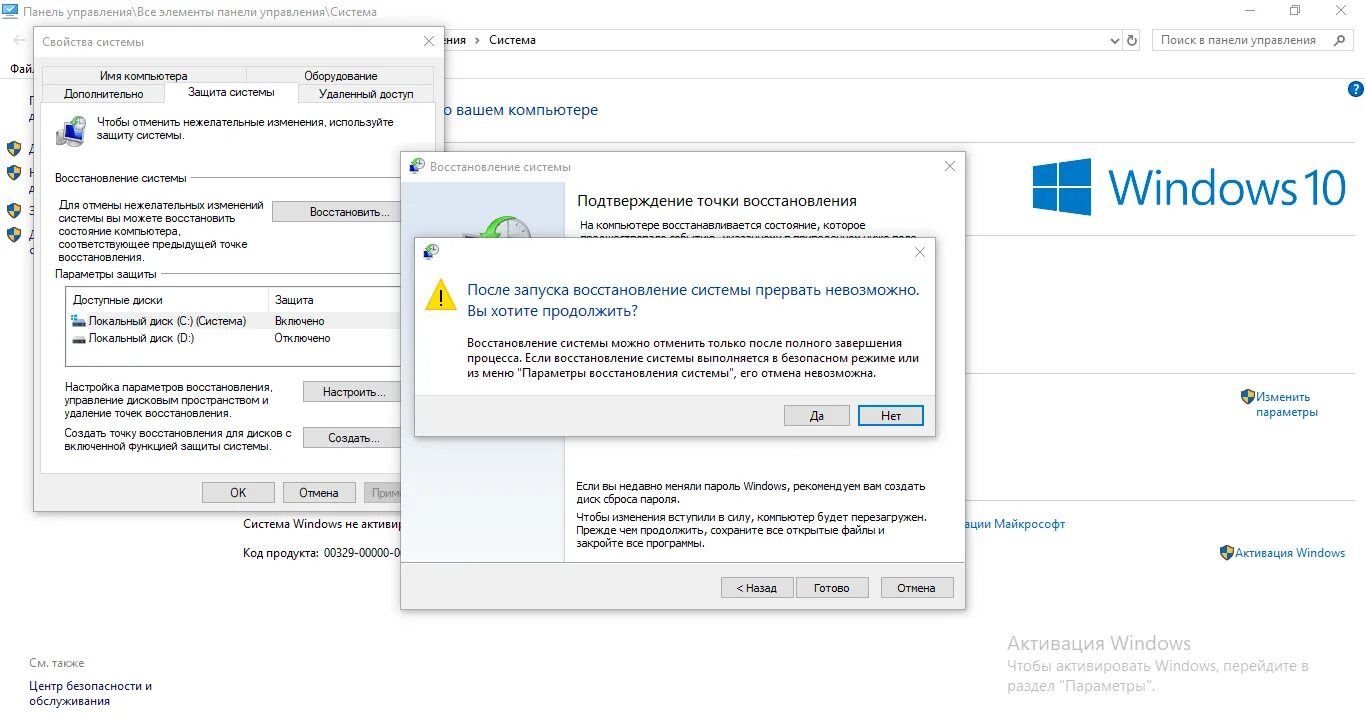1365x727 pixels.
Task: Open the Оборудование tab
Action: 340,76
